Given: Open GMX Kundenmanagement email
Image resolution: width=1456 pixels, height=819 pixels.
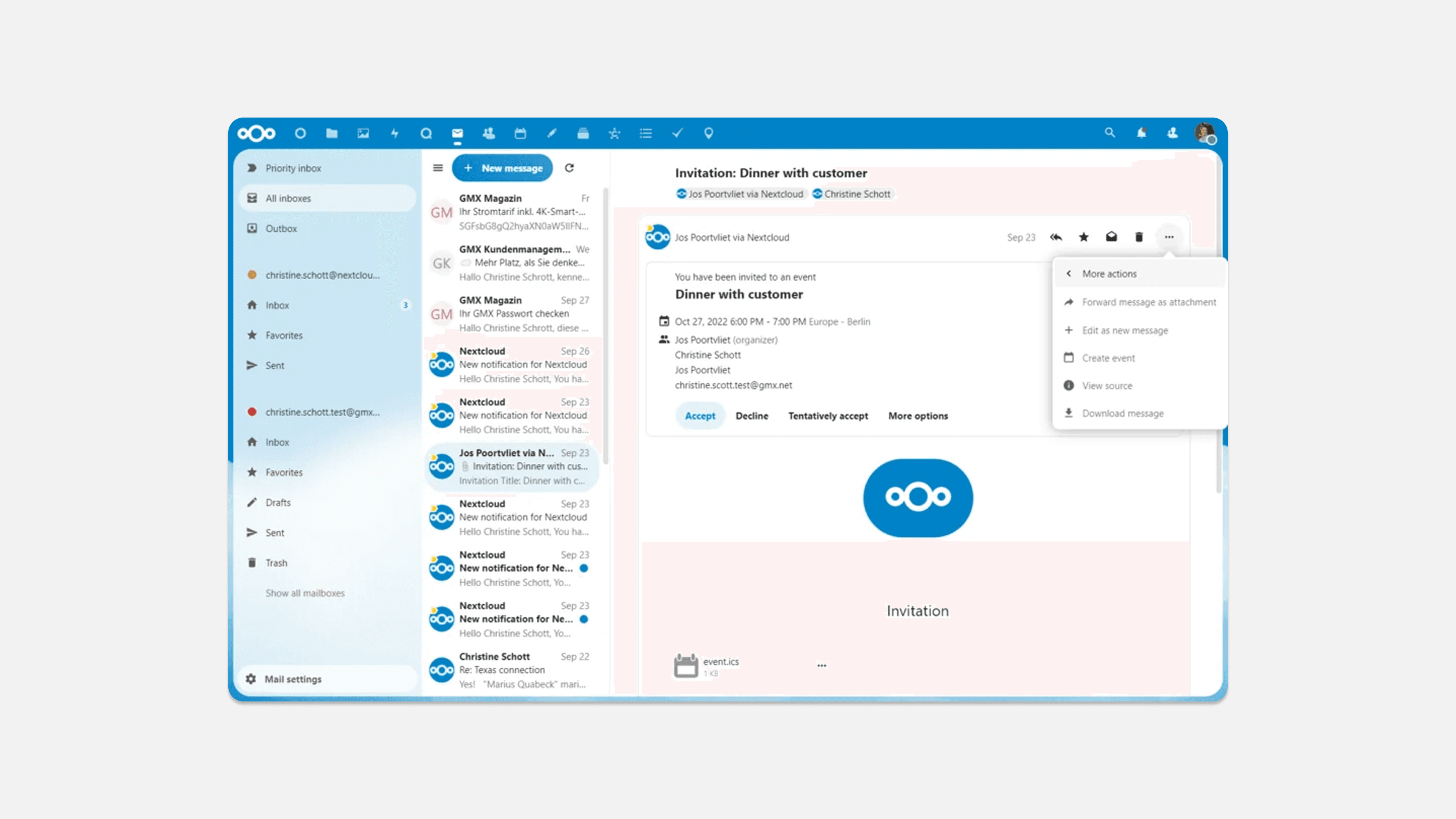Looking at the screenshot, I should (x=511, y=263).
